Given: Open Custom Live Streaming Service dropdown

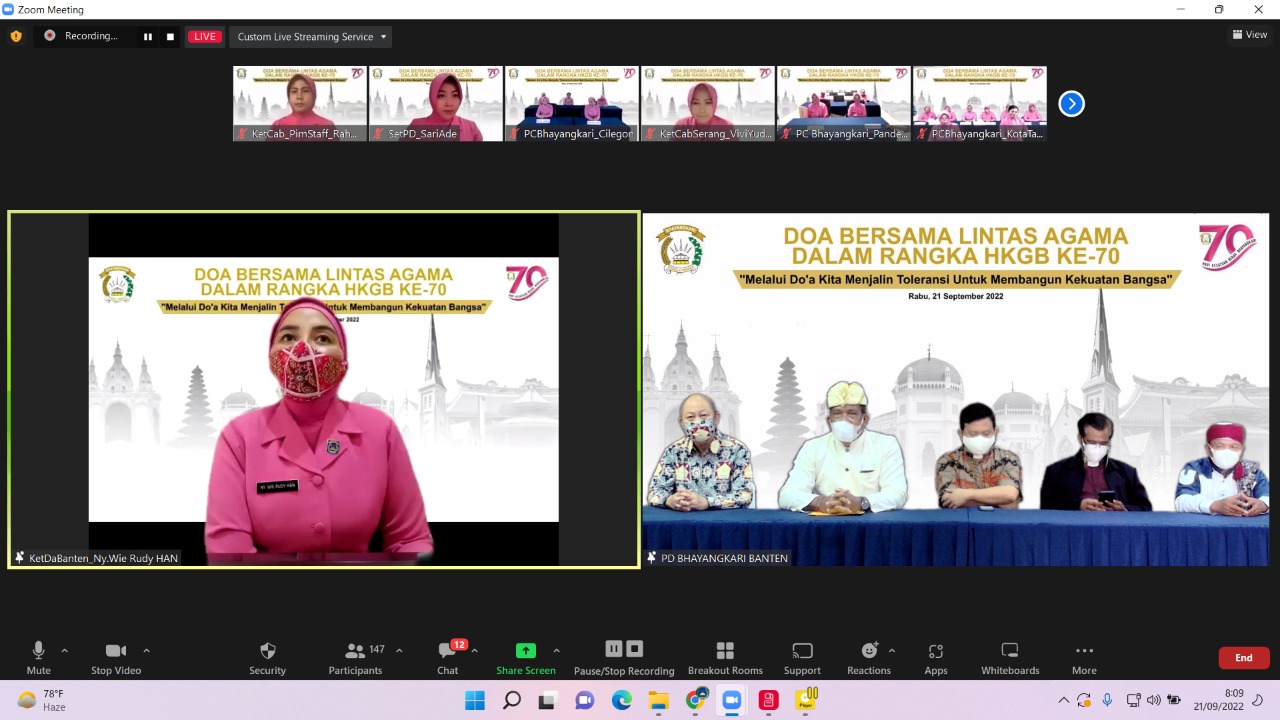Looking at the screenshot, I should (311, 37).
